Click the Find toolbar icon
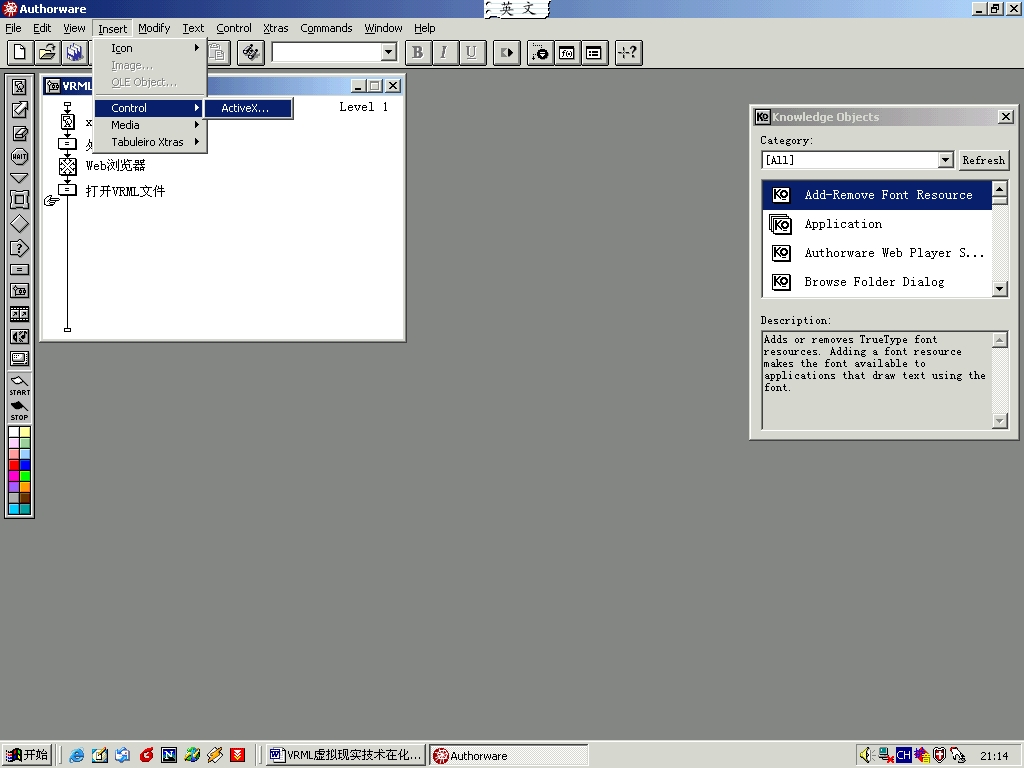1024x768 pixels. pos(250,53)
